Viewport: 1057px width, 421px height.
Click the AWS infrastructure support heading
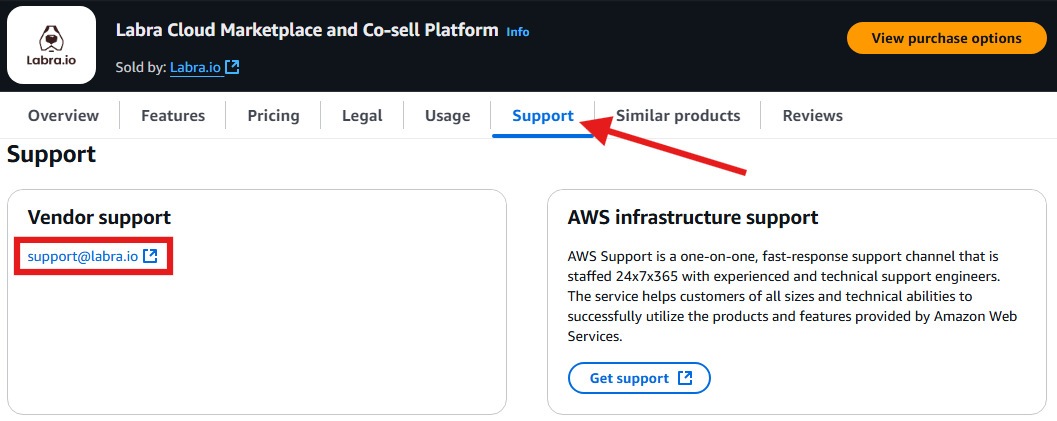pyautogui.click(x=693, y=218)
